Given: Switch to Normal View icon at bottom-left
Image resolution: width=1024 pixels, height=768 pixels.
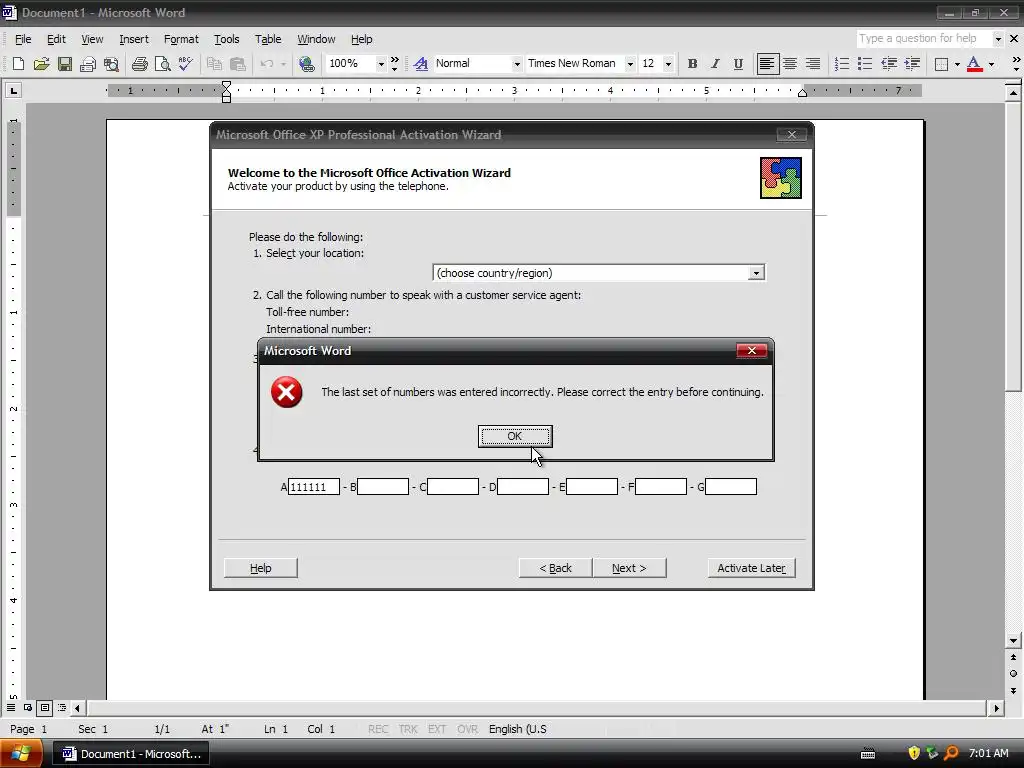Looking at the screenshot, I should (11, 708).
